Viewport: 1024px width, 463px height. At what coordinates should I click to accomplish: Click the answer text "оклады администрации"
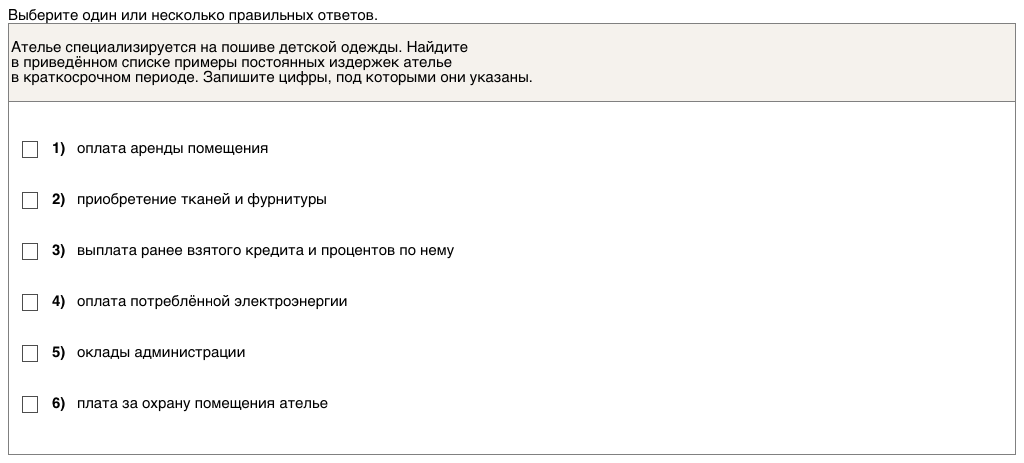point(160,353)
